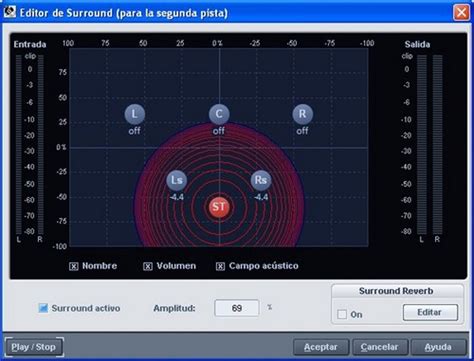Toggle the Volumen checkbox

(x=148, y=266)
